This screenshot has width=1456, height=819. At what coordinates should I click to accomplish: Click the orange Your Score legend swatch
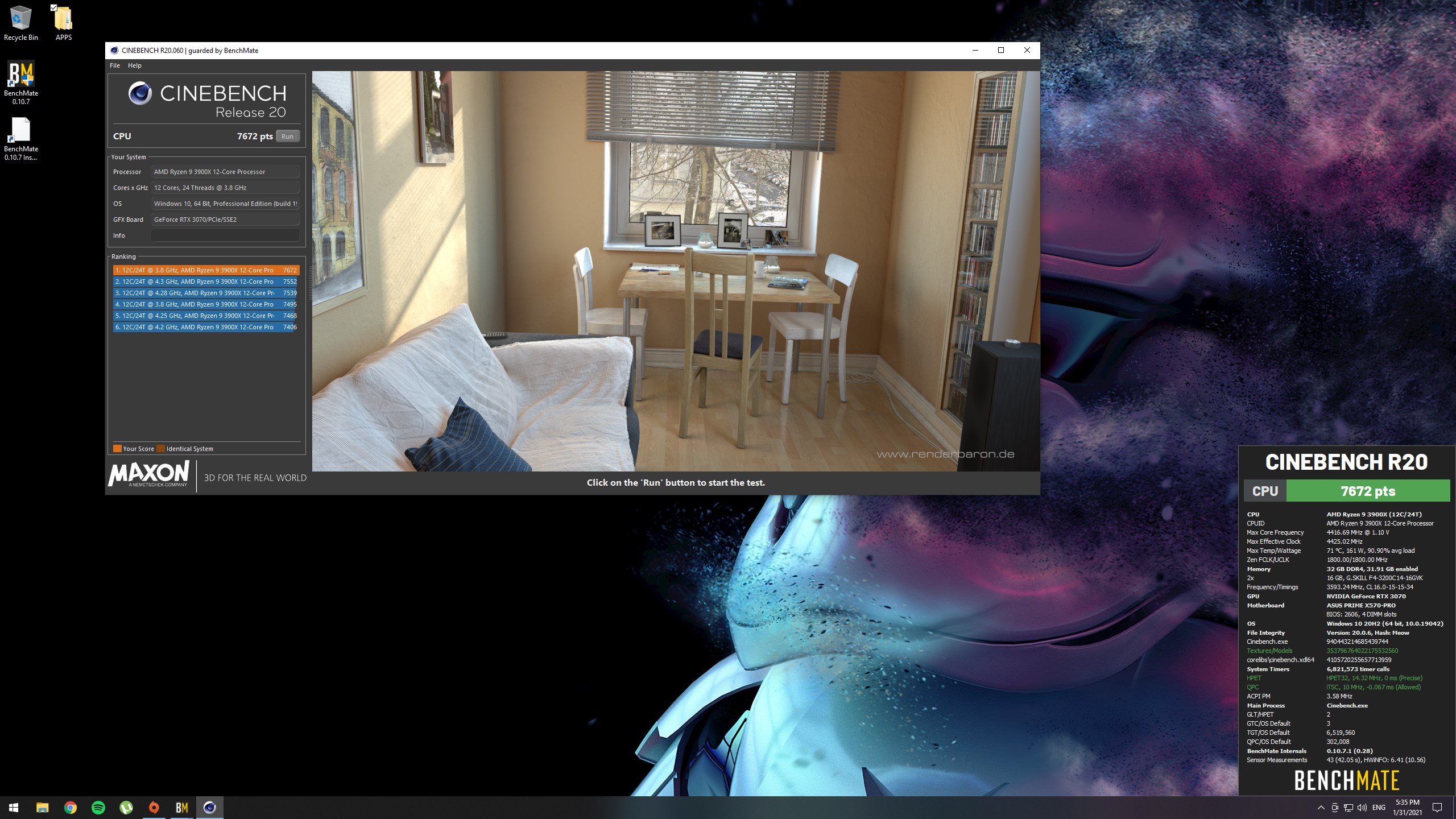[117, 449]
